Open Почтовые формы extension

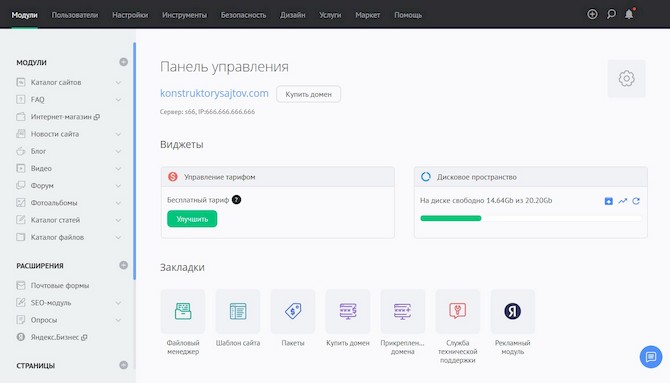tap(59, 285)
